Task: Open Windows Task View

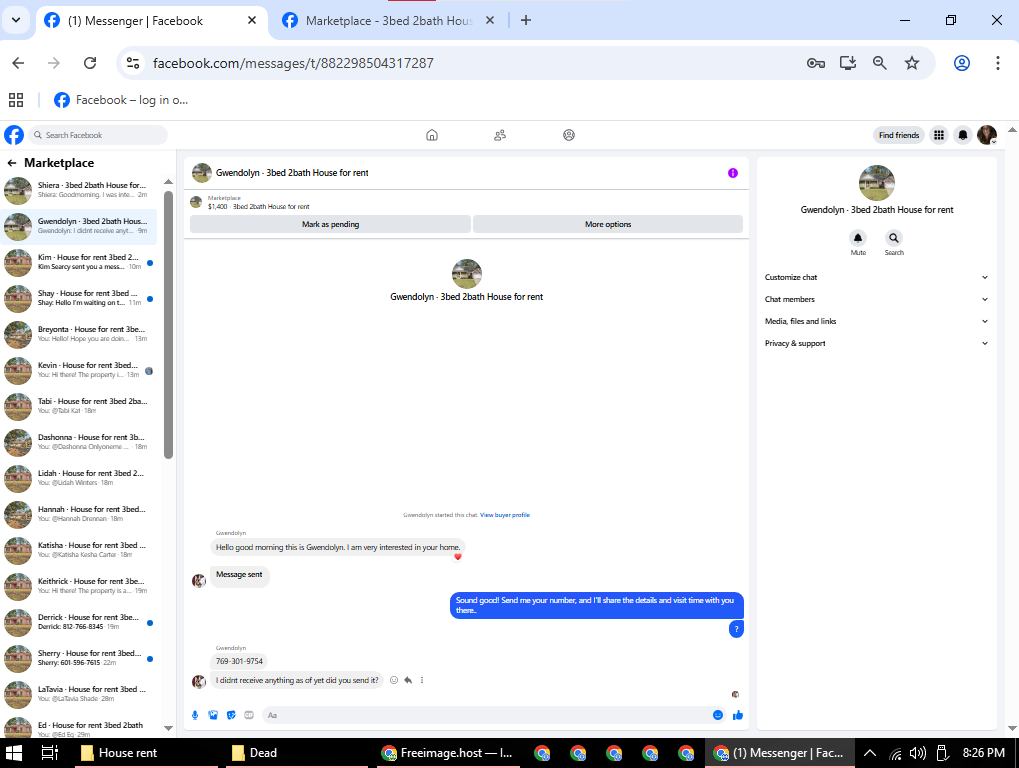Action: pyautogui.click(x=49, y=753)
